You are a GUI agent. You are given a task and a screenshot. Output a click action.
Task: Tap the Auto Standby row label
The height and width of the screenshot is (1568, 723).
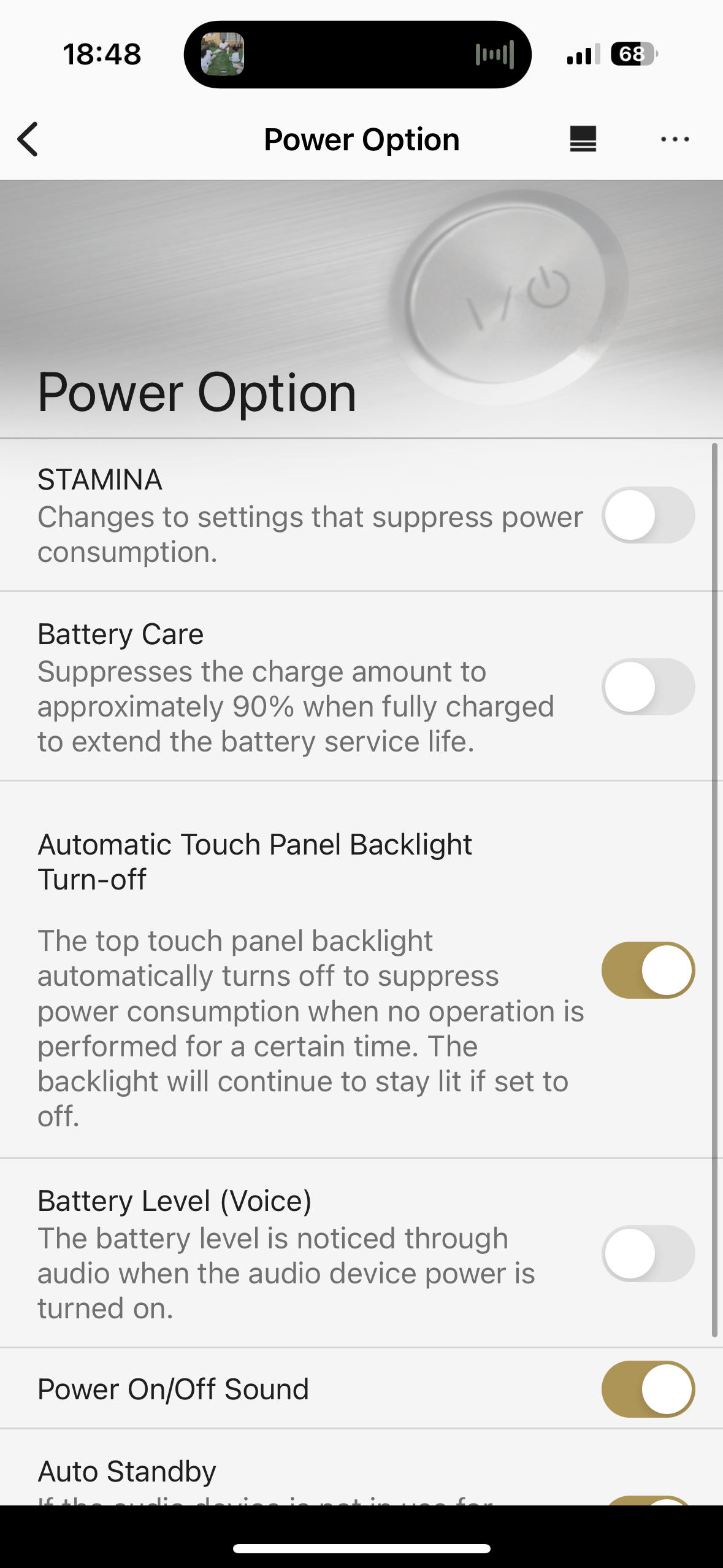[x=127, y=1471]
